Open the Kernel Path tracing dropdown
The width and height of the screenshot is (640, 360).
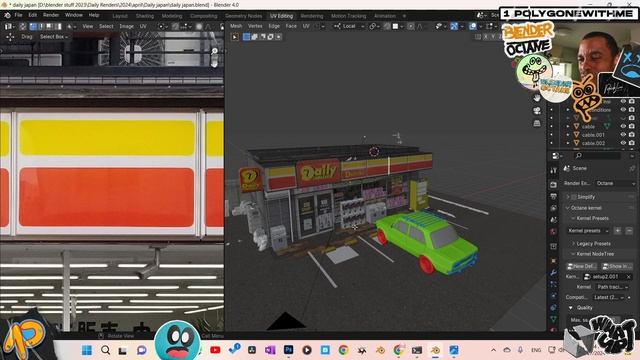[612, 287]
